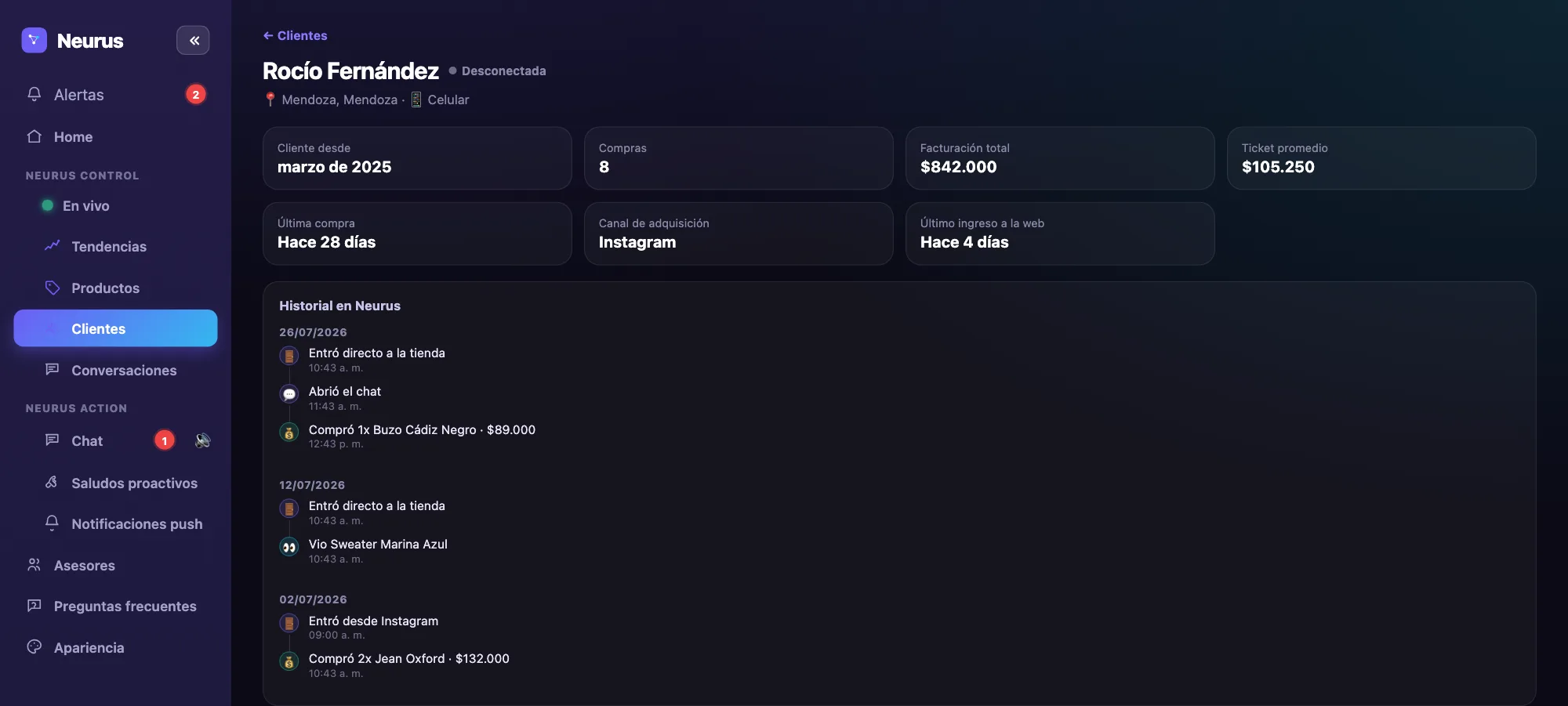
Task: Click the 'Entró desde Instagram' event
Action: [x=373, y=621]
